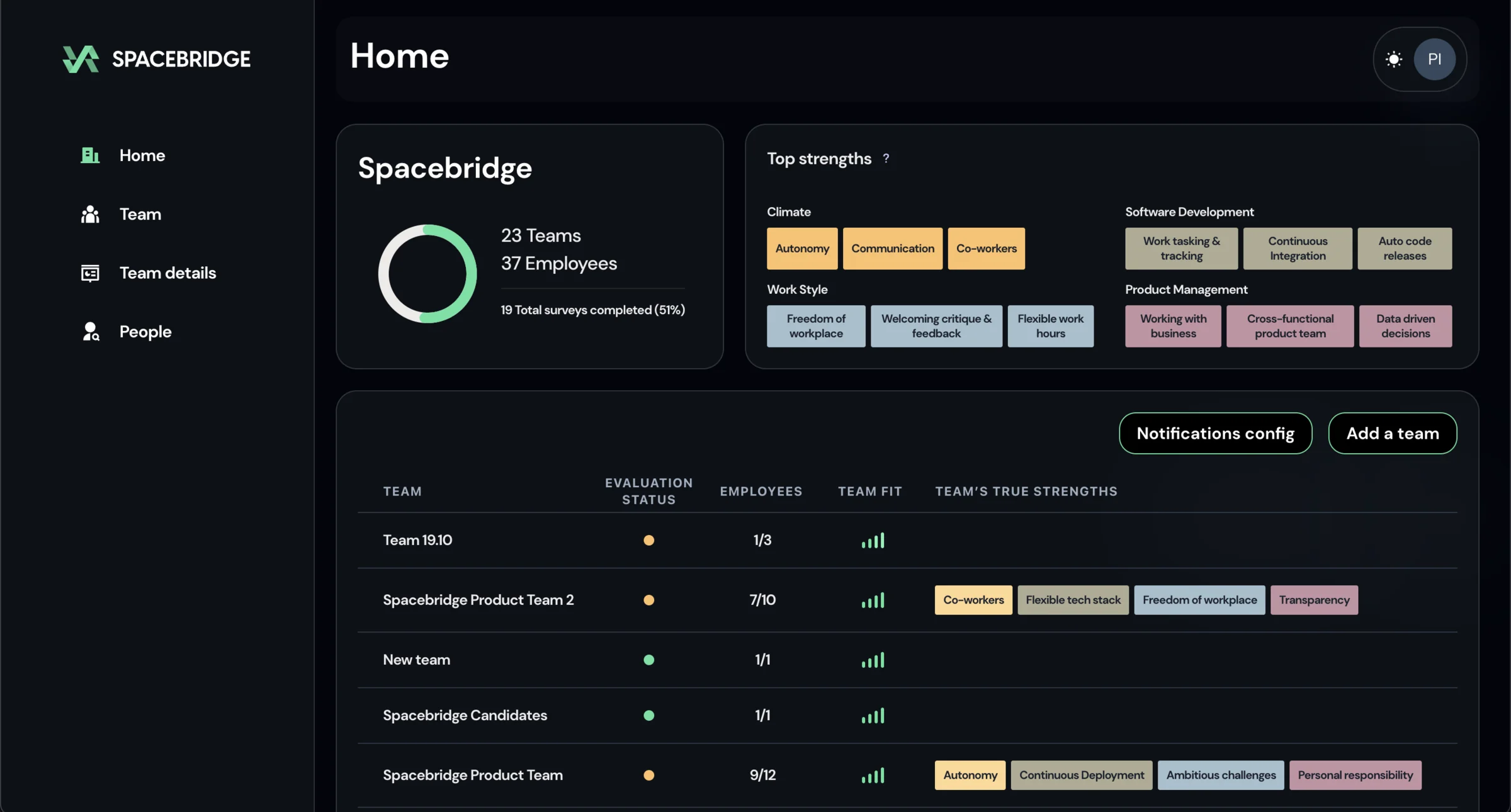Image resolution: width=1511 pixels, height=812 pixels.
Task: Click the Team group icon in sidebar
Action: 90,214
